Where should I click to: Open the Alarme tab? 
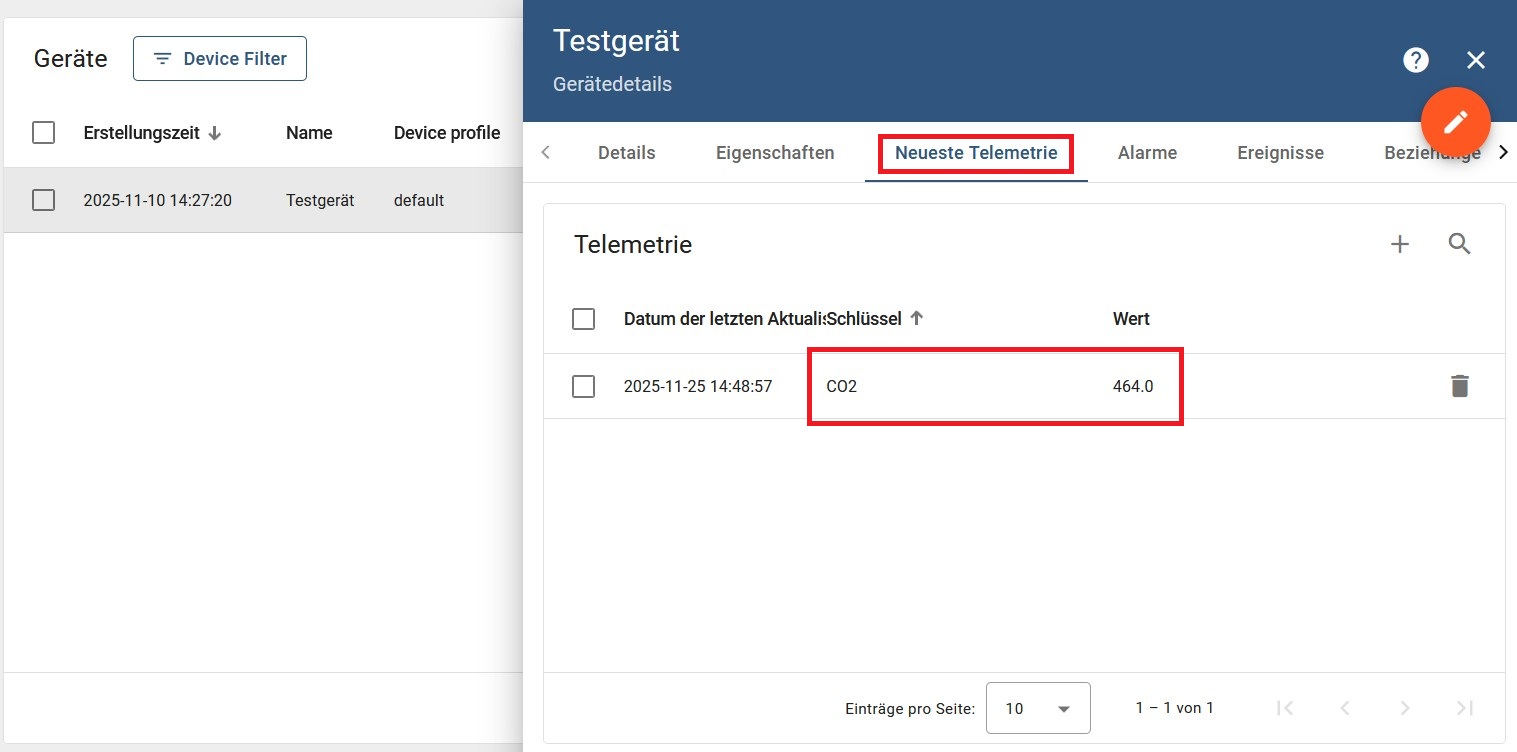[1147, 153]
